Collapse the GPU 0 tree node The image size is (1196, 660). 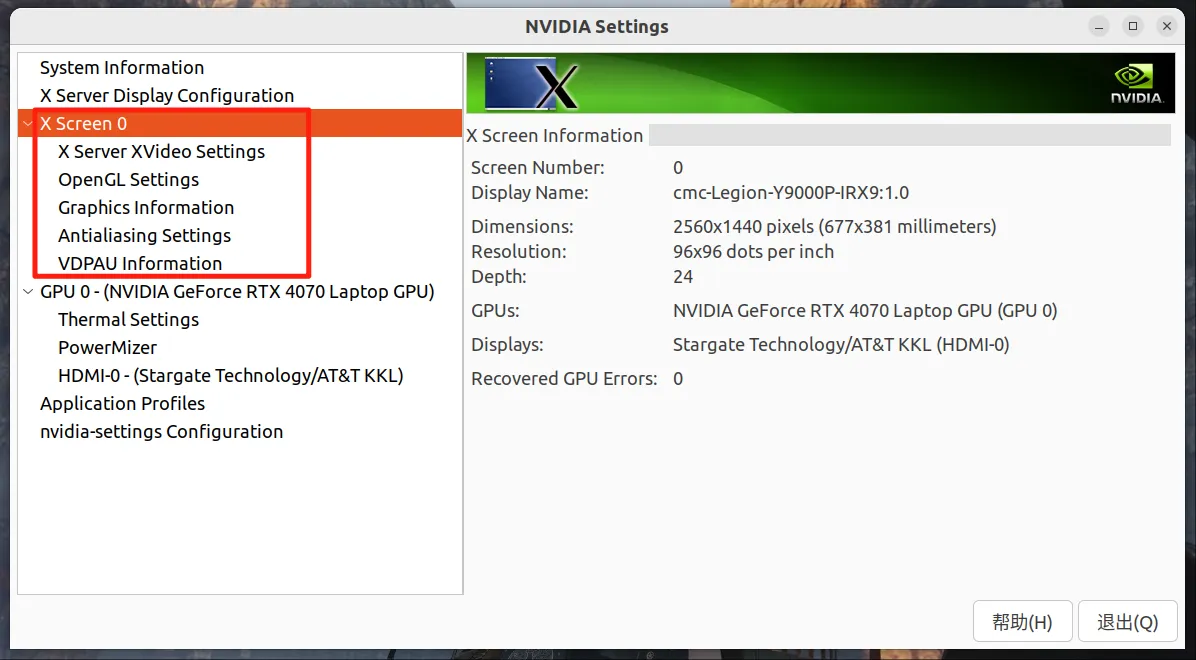point(27,292)
